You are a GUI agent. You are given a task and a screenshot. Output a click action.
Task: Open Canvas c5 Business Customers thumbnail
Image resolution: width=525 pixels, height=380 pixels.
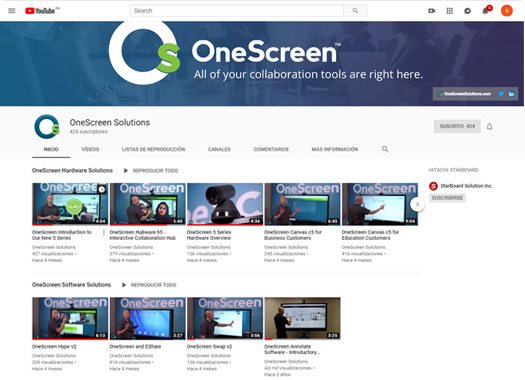pos(302,204)
